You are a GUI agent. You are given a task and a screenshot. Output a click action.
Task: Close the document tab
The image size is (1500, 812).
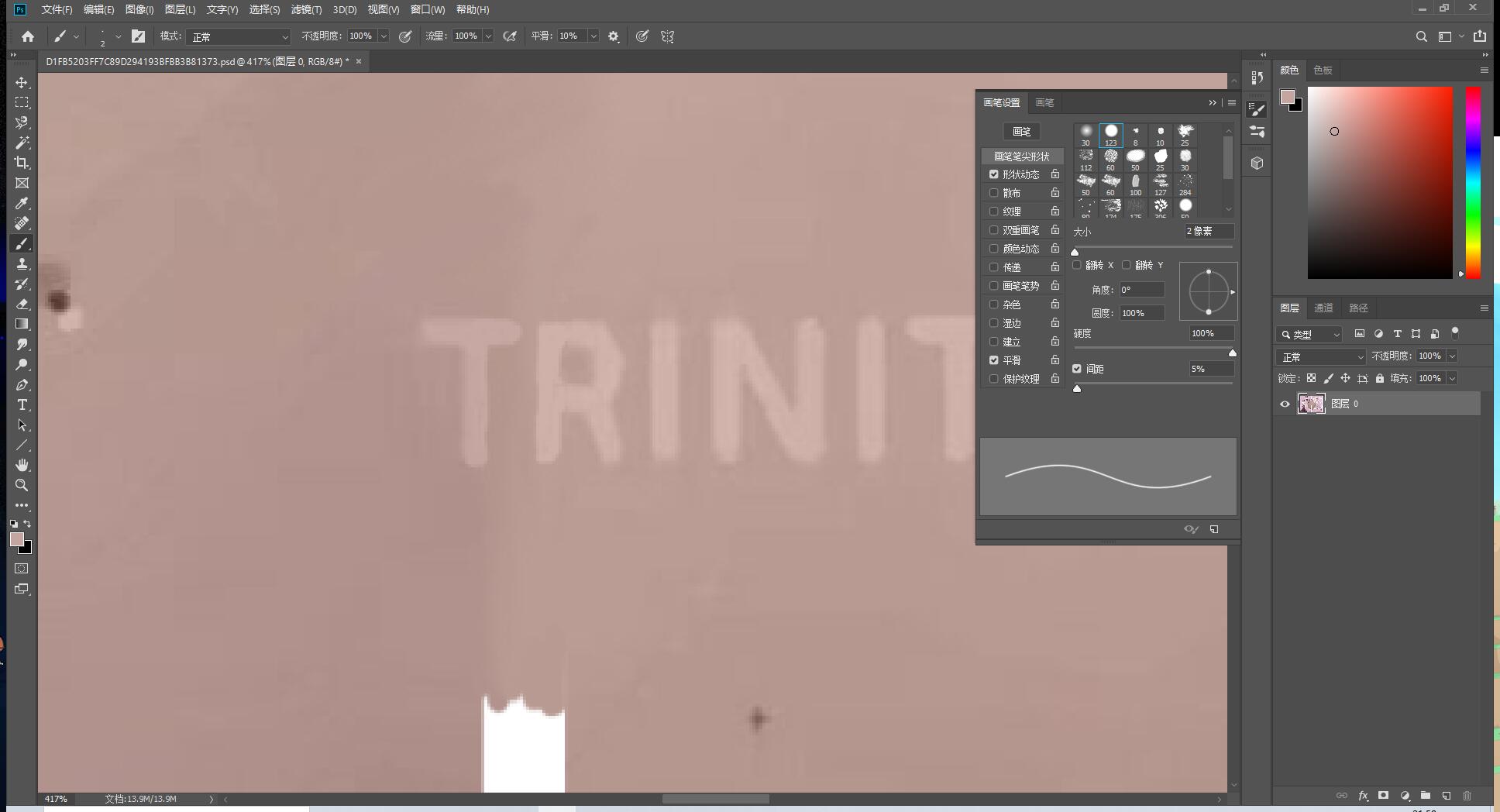[x=359, y=61]
